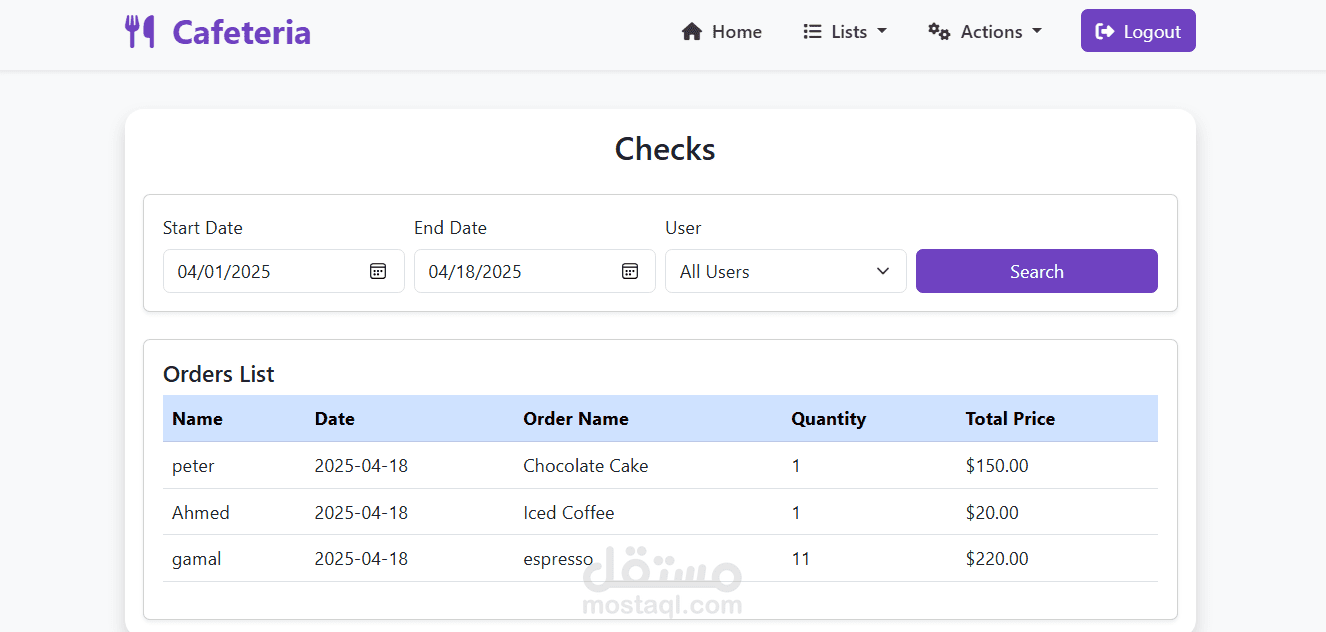
Task: Click the list icon beside Lists
Action: 812,32
